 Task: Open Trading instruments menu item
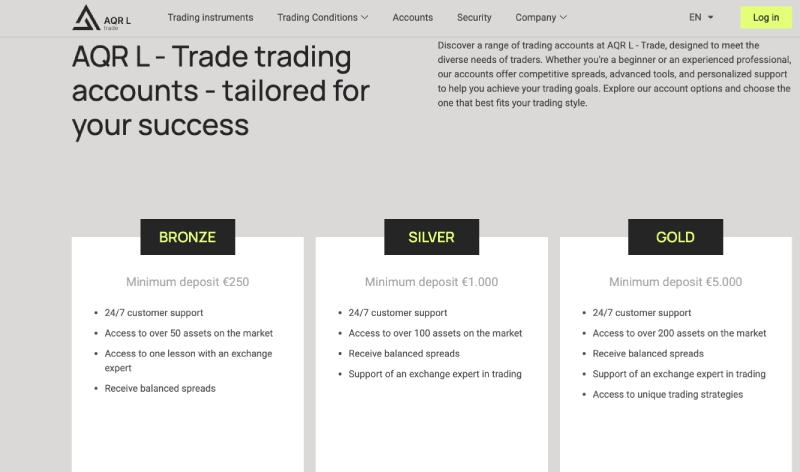[210, 17]
